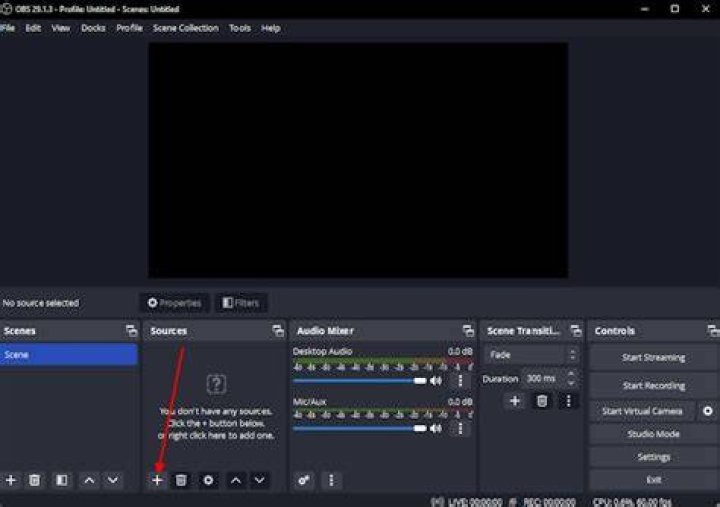Click the Filters button
The height and width of the screenshot is (507, 720).
pyautogui.click(x=241, y=303)
